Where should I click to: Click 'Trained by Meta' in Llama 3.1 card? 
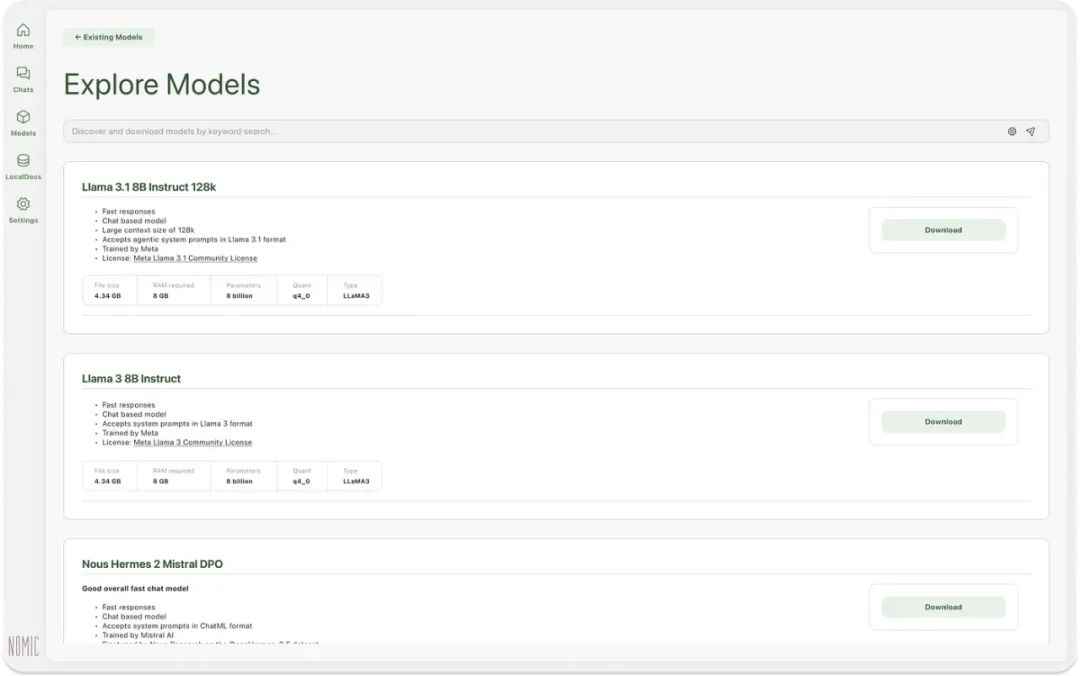[x=130, y=249]
